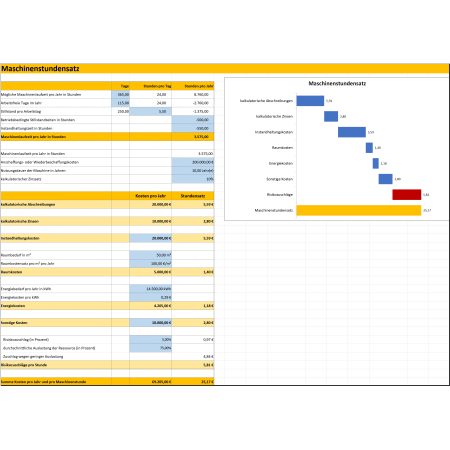The height and width of the screenshot is (450, 450).
Task: Select the Instandhaltungszeit hours value cell
Action: 193,128
